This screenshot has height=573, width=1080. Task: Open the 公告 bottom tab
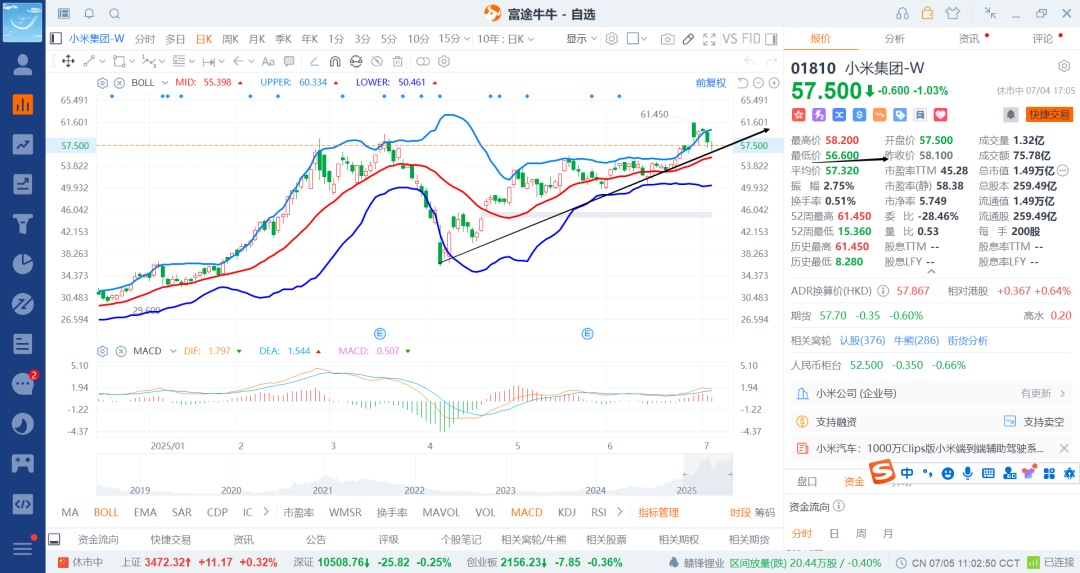click(315, 539)
